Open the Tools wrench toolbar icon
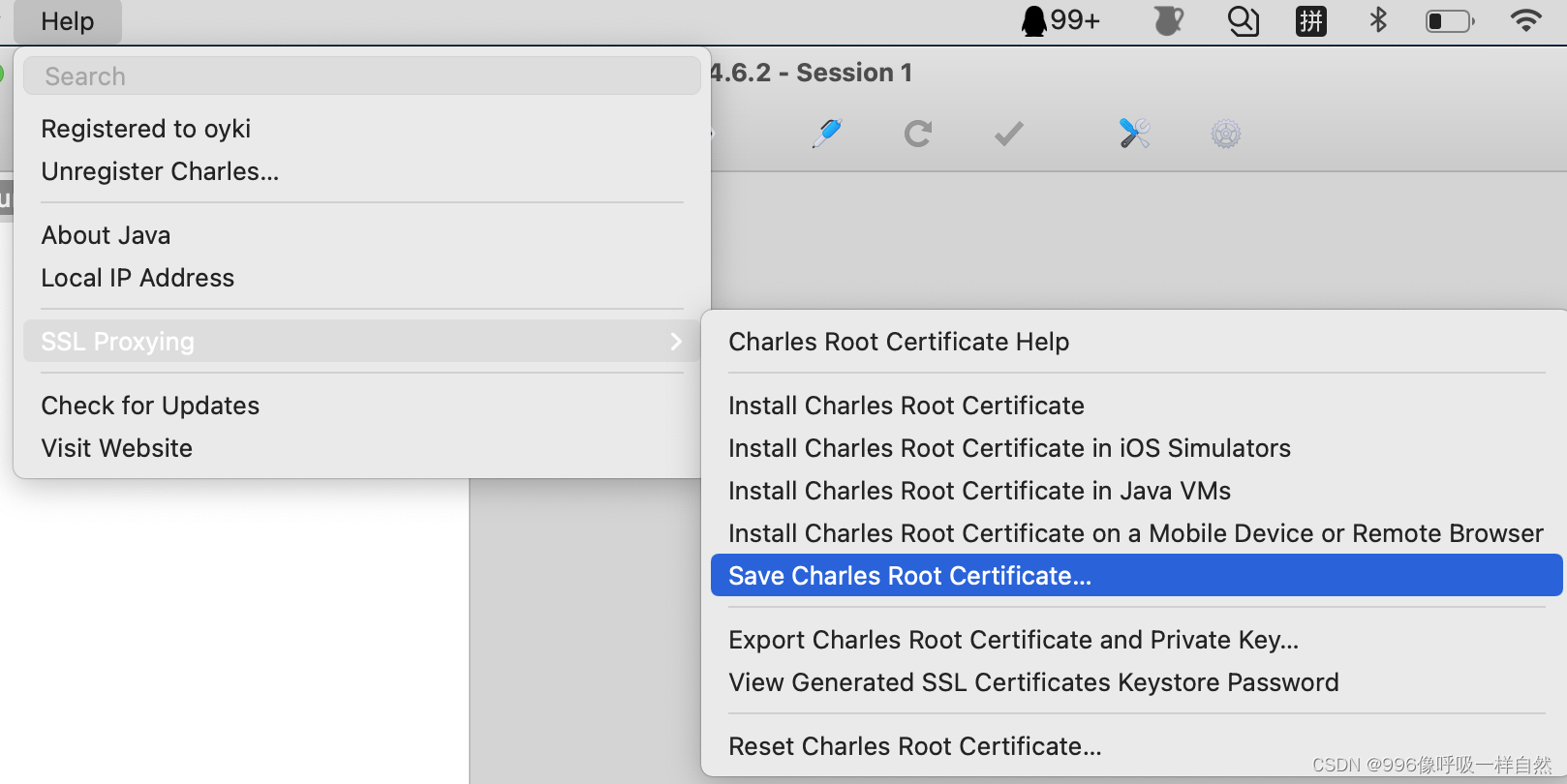Viewport: 1567px width, 784px height. pos(1134,134)
